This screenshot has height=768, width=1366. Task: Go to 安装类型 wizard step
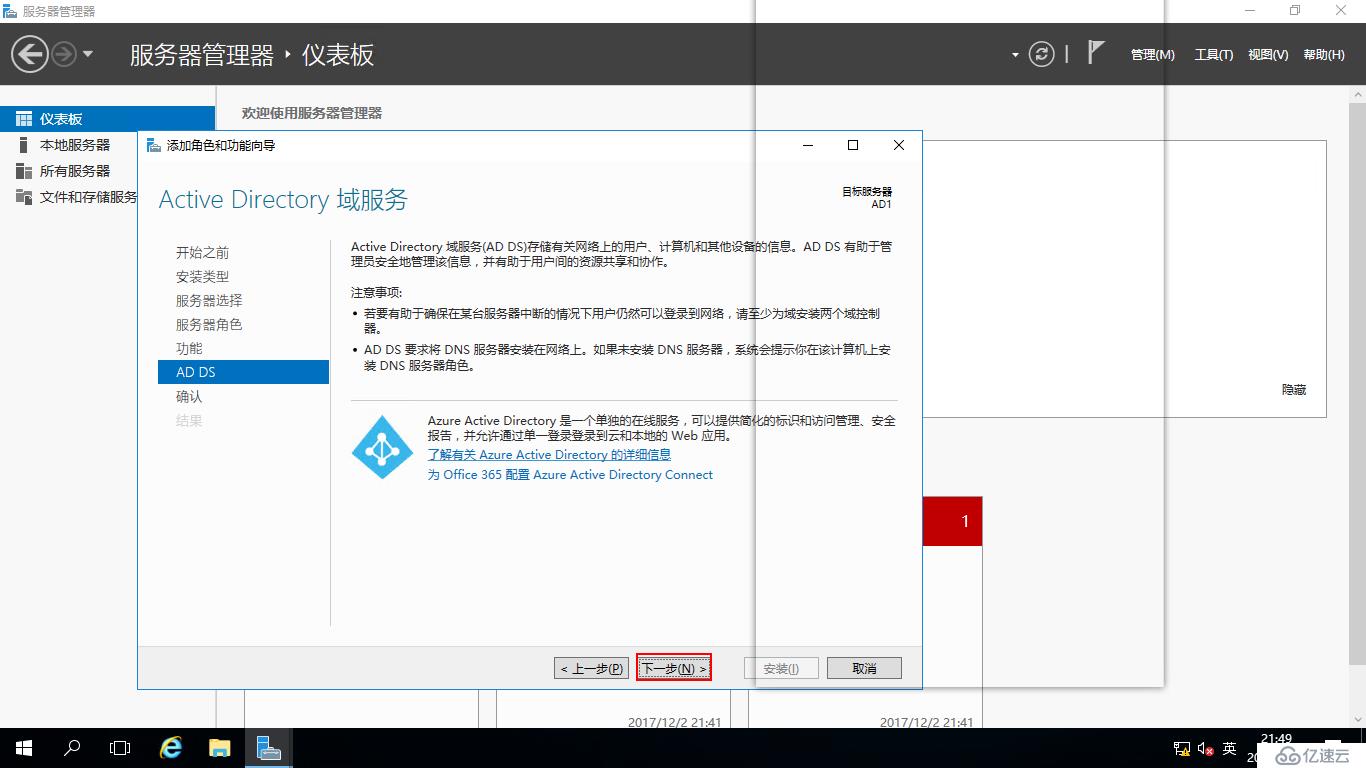point(202,276)
